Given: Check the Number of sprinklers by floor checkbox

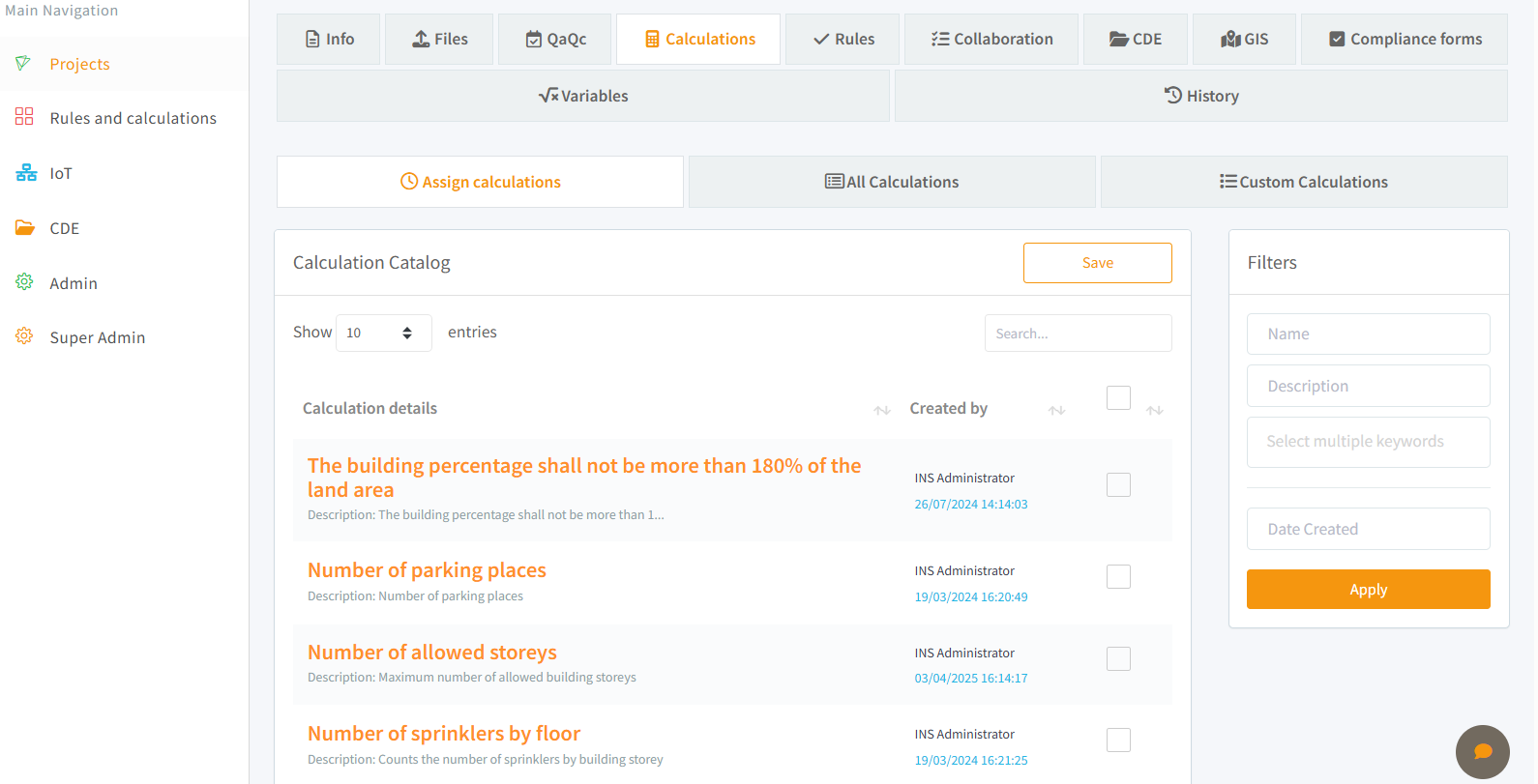Looking at the screenshot, I should tap(1118, 740).
